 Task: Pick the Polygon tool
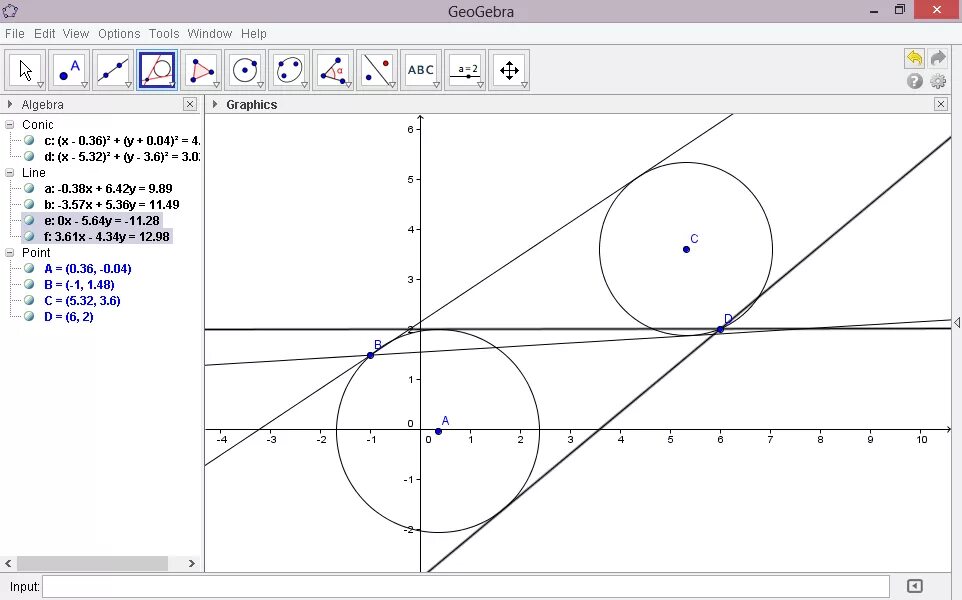point(201,70)
